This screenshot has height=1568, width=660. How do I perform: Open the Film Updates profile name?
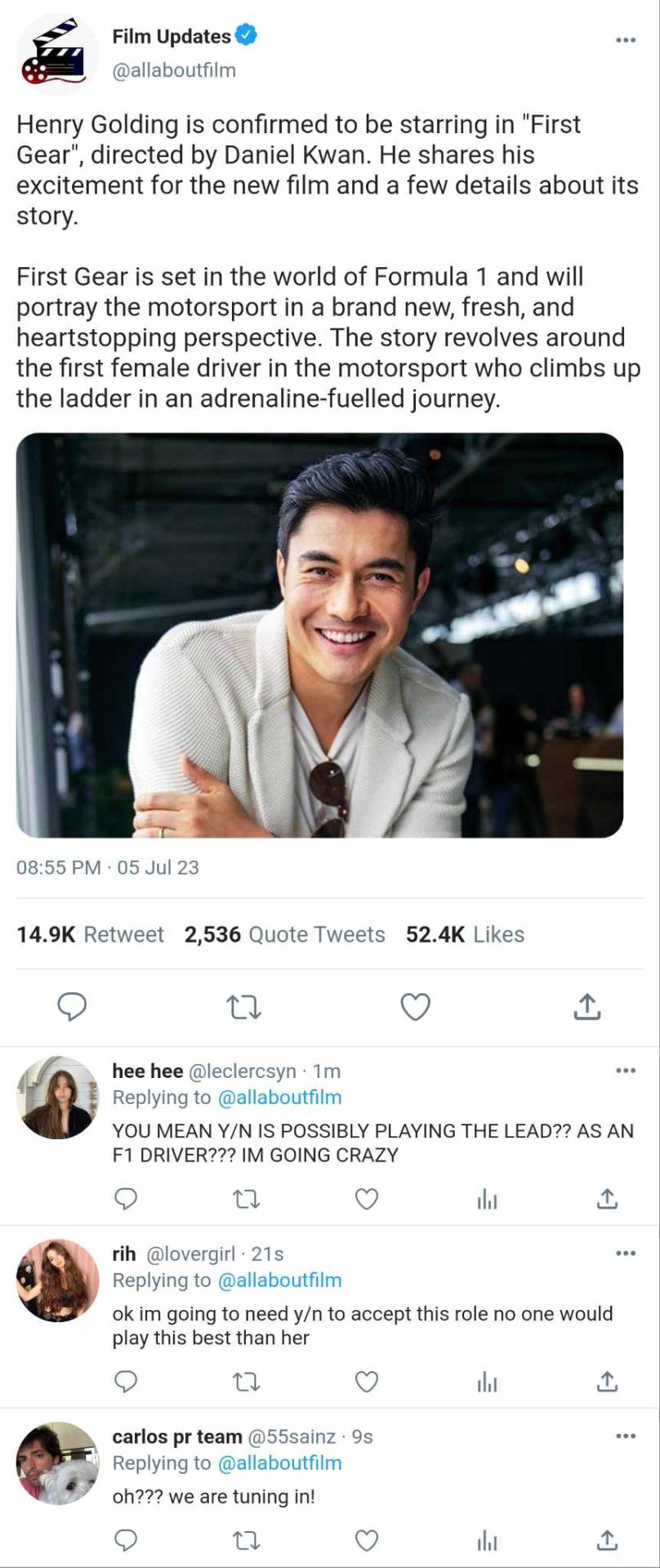172,37
